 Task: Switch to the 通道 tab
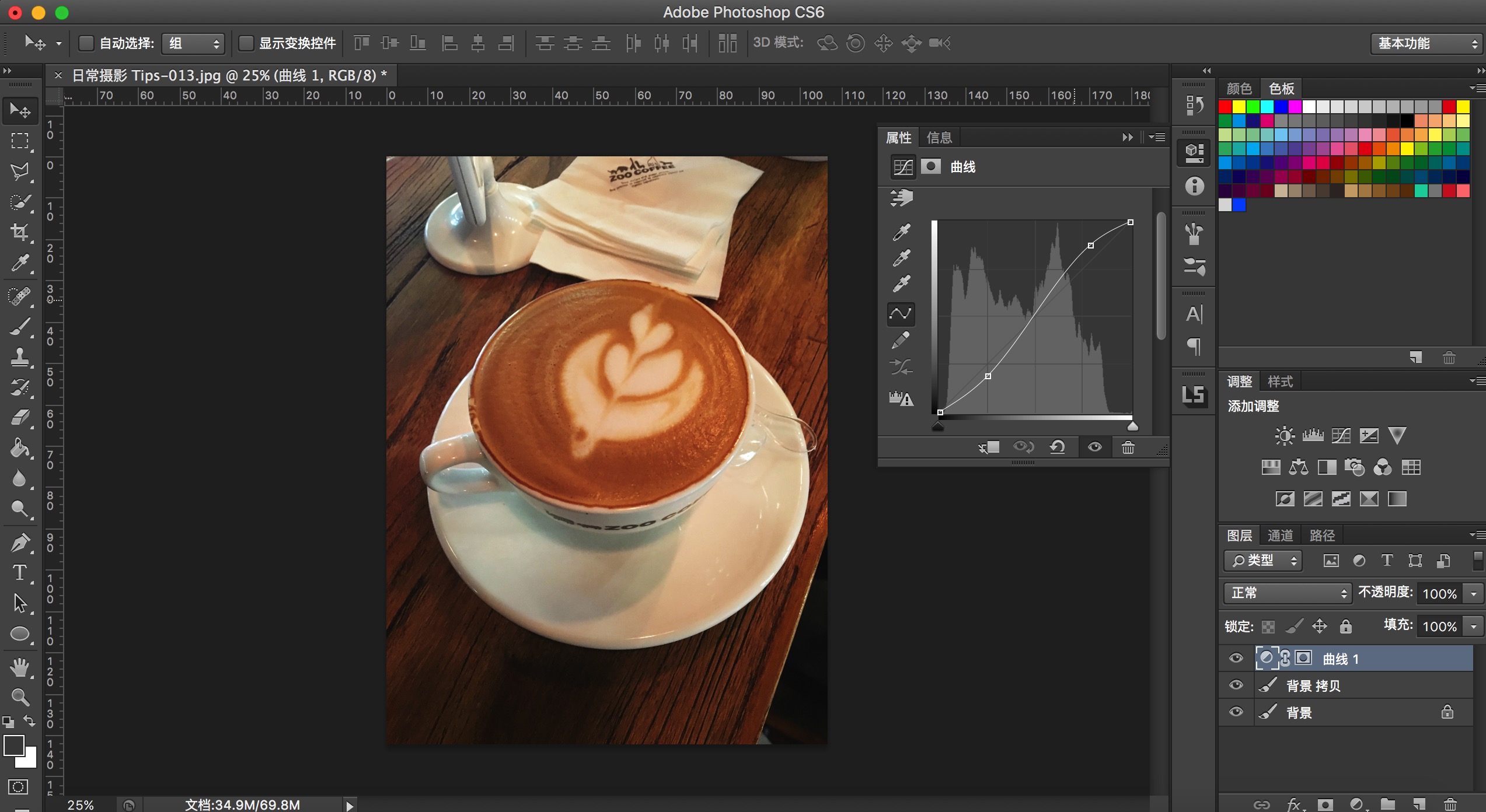[x=1280, y=535]
